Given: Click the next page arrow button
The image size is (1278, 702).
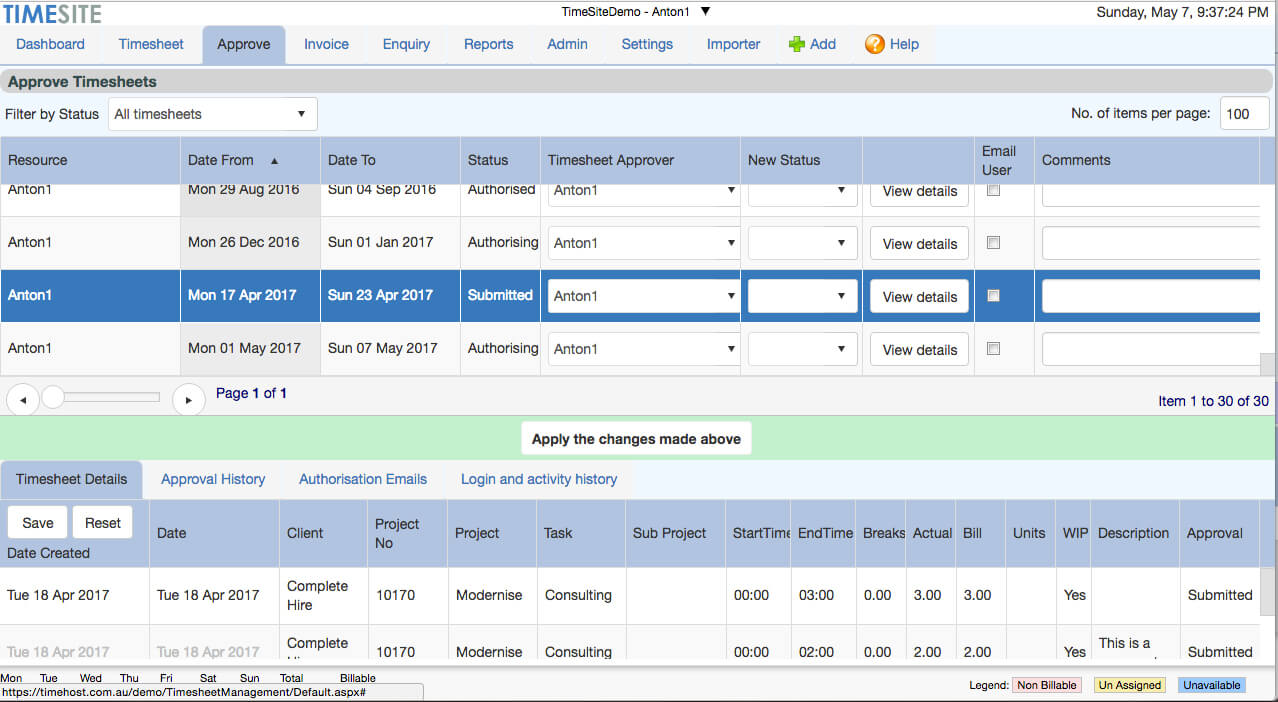Looking at the screenshot, I should pos(188,400).
